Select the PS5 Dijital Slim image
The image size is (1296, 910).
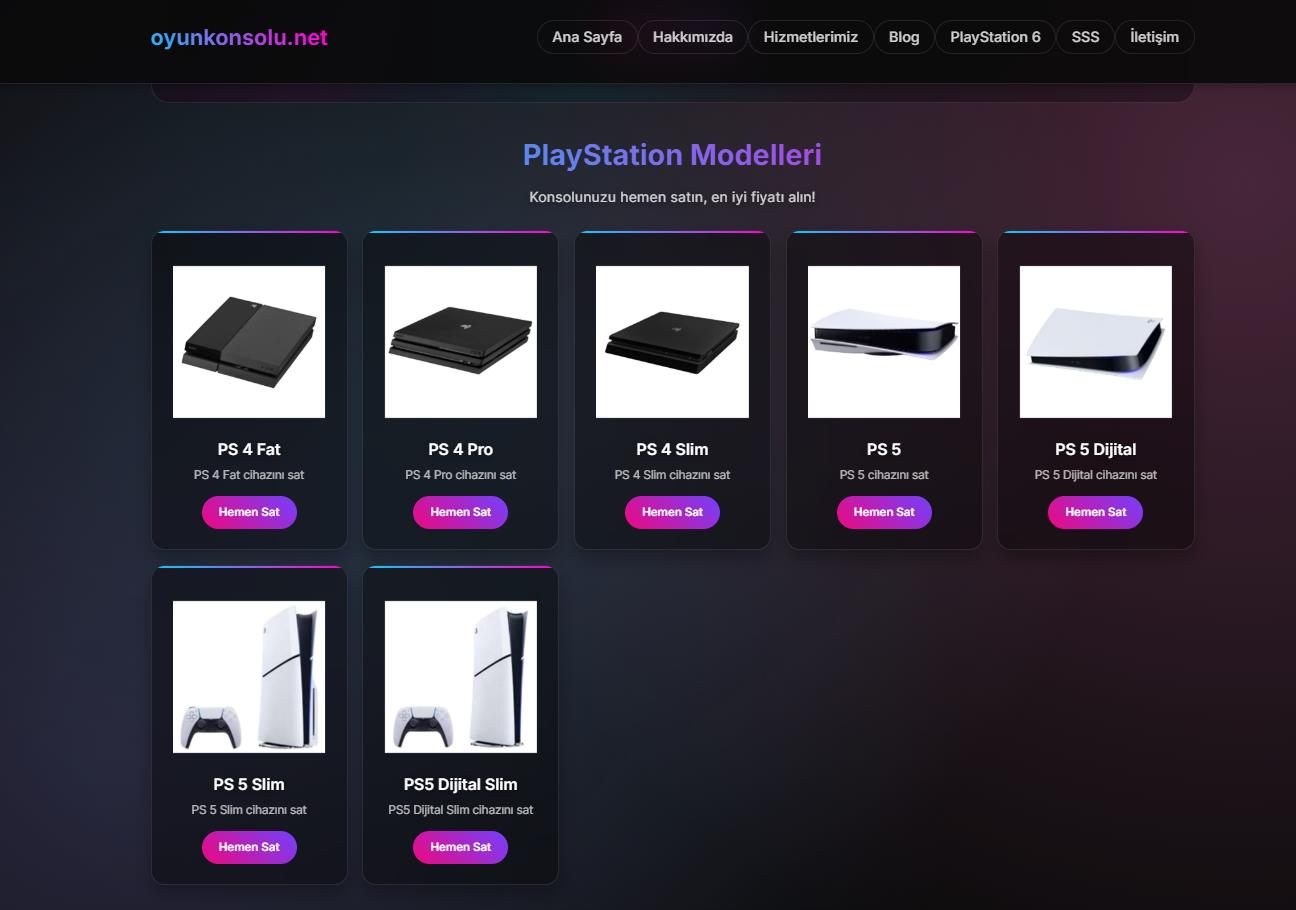(x=460, y=677)
